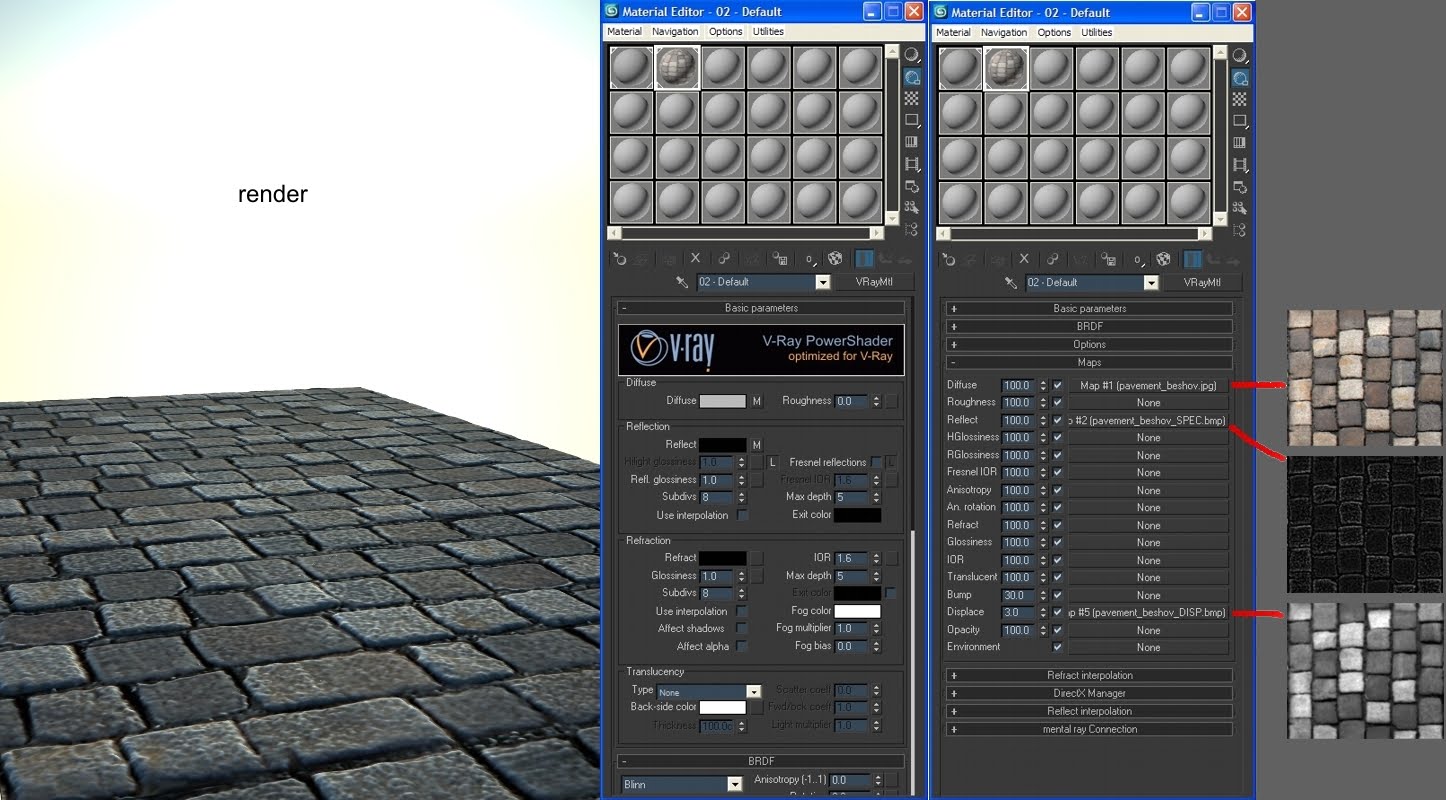Viewport: 1446px width, 800px height.
Task: Toggle checkered Background icon in right Material Editor
Action: point(1240,99)
